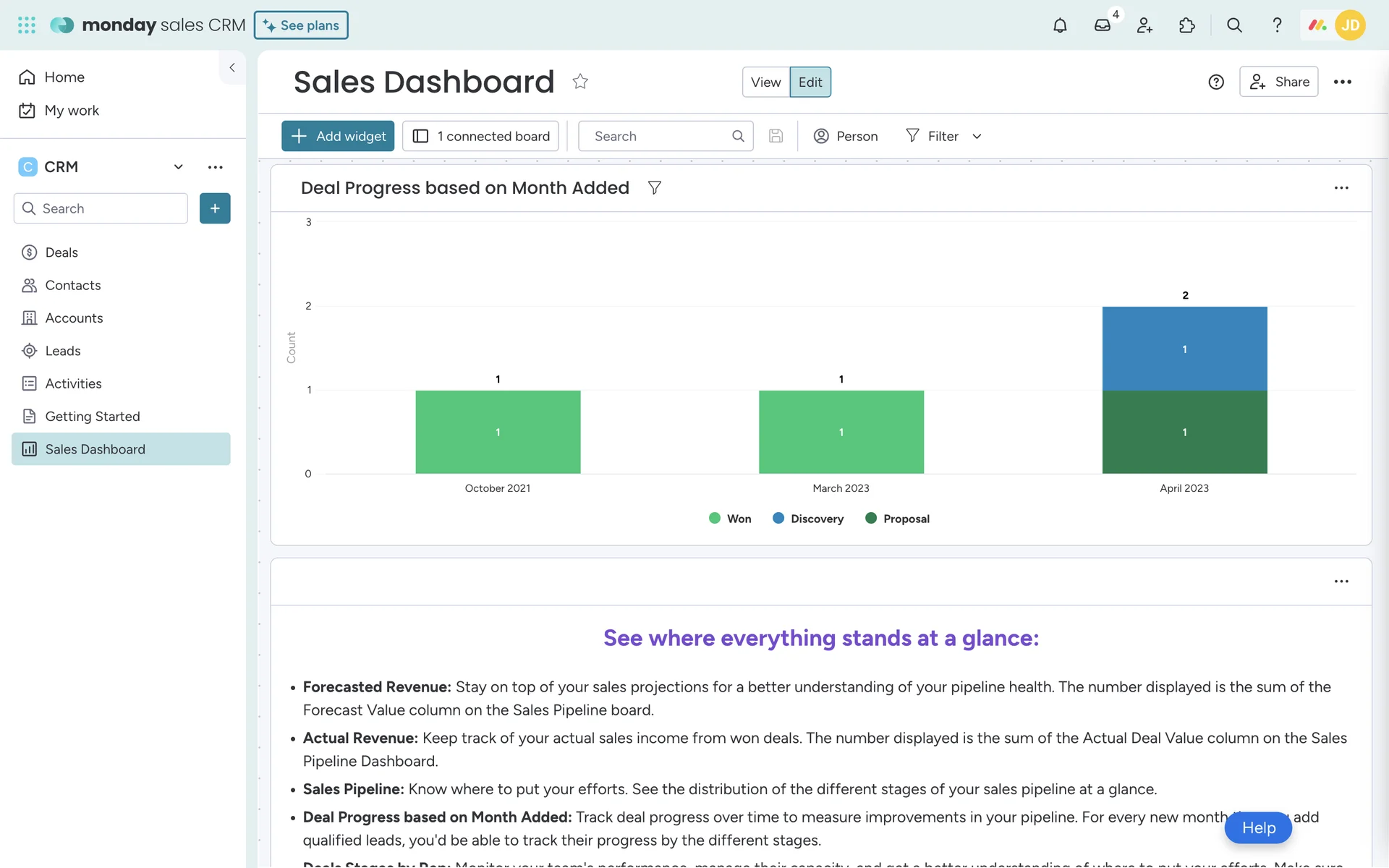The image size is (1389, 868).
Task: Click the chart widget filter funnel icon
Action: (655, 188)
